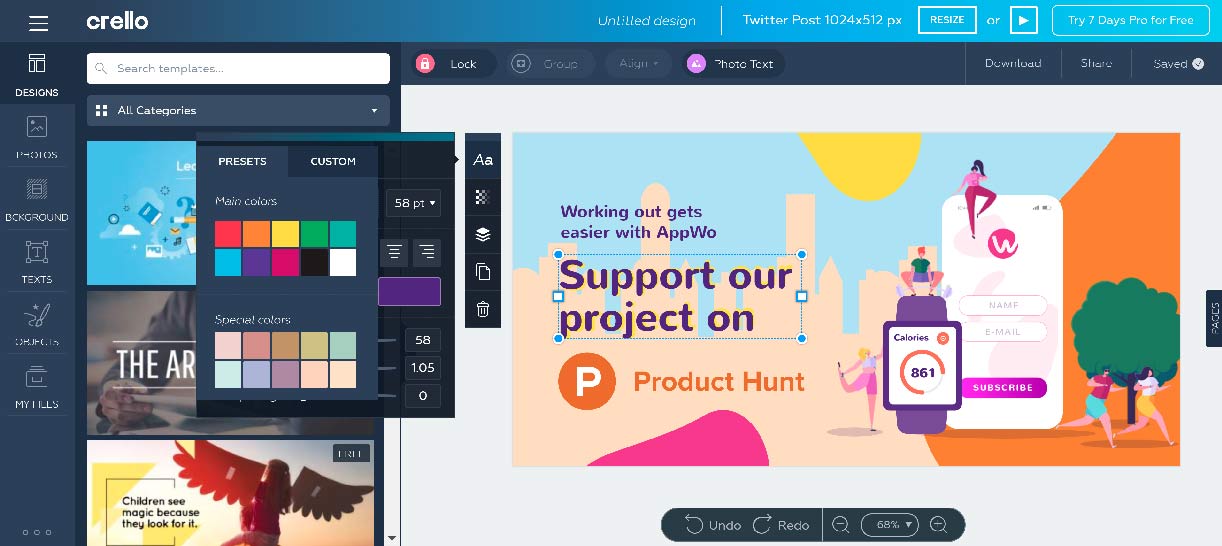Open text settings Aa tool
Screen dimensions: 1222x546
click(483, 160)
